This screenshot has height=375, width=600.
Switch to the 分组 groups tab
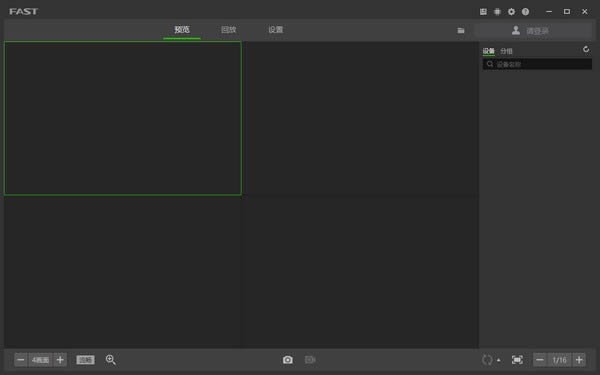506,51
